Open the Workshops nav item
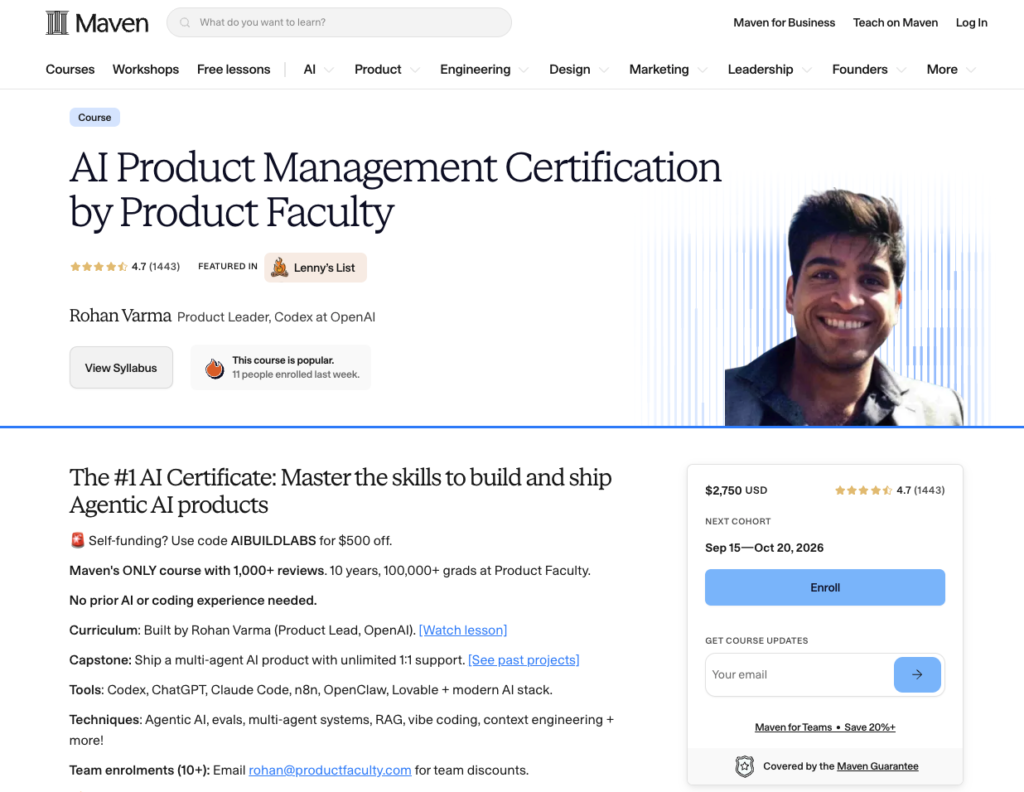Viewport: 1024px width, 792px height. click(x=146, y=69)
